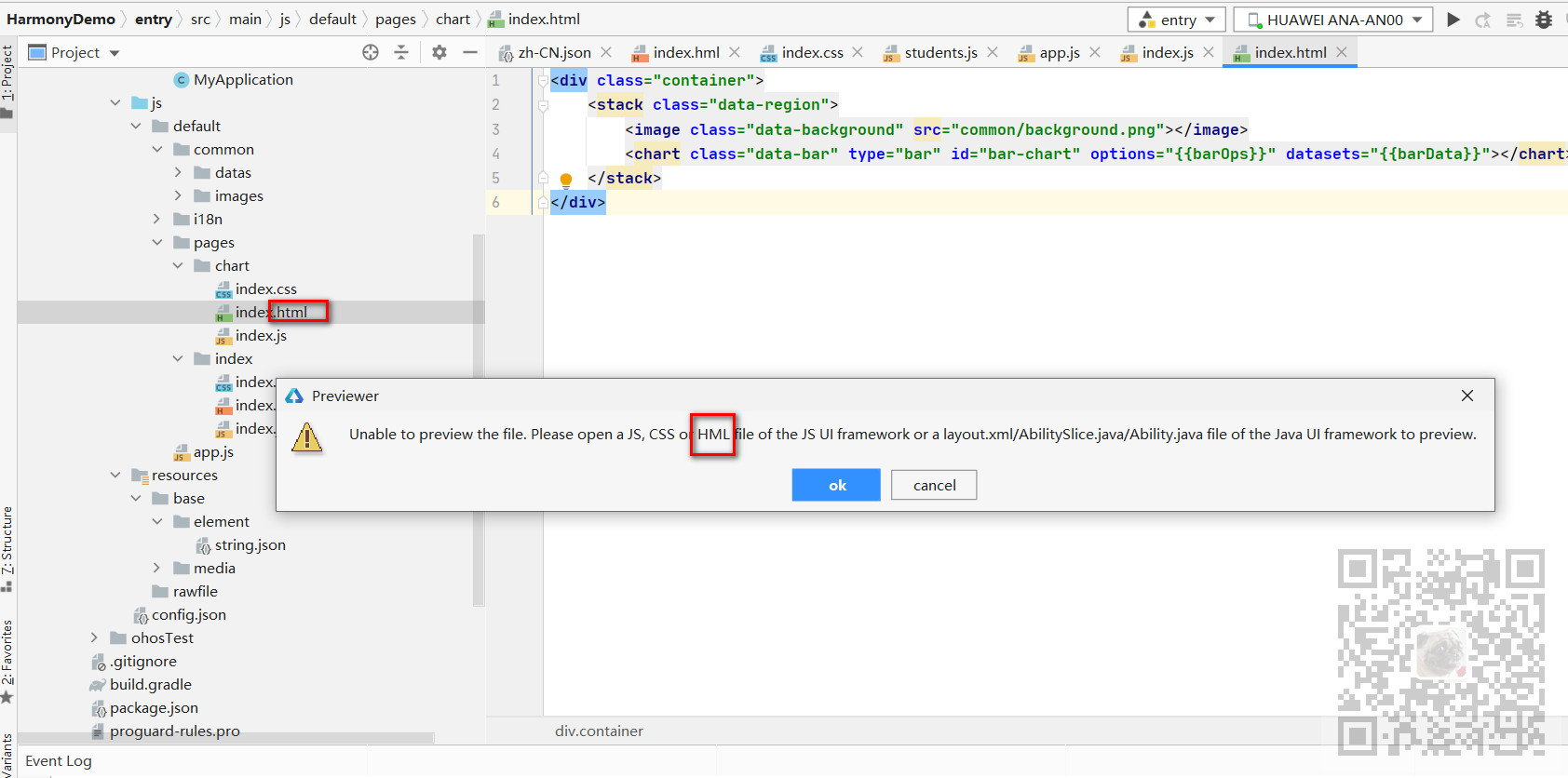Viewport: 1568px width, 778px height.
Task: Click the collapse all icon in Project panel
Action: (401, 52)
